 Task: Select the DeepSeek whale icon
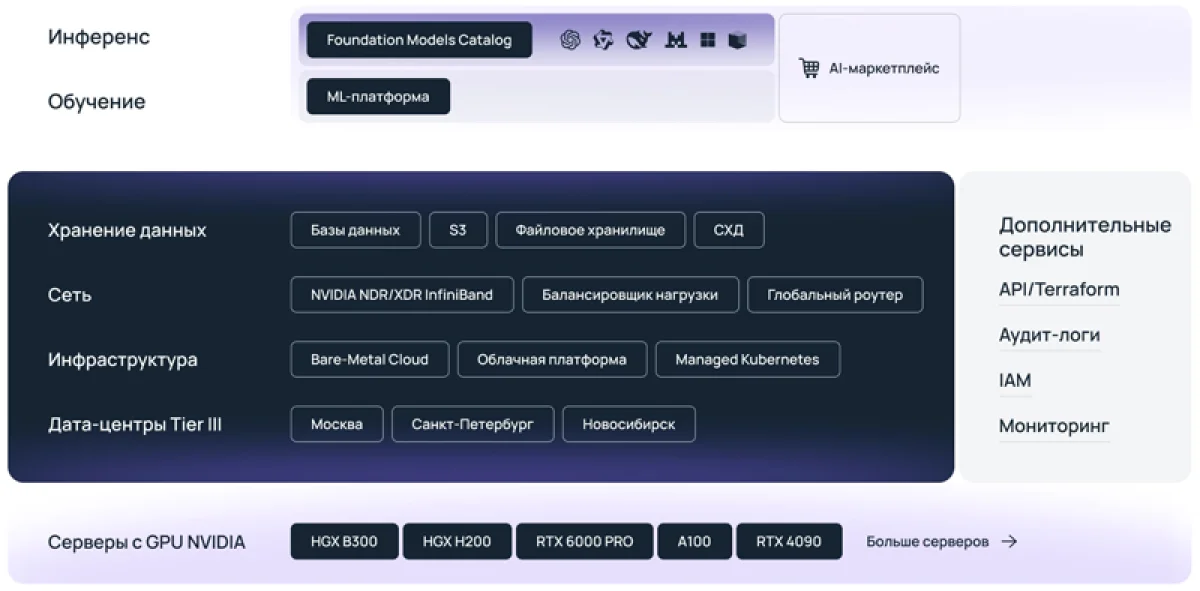(638, 40)
